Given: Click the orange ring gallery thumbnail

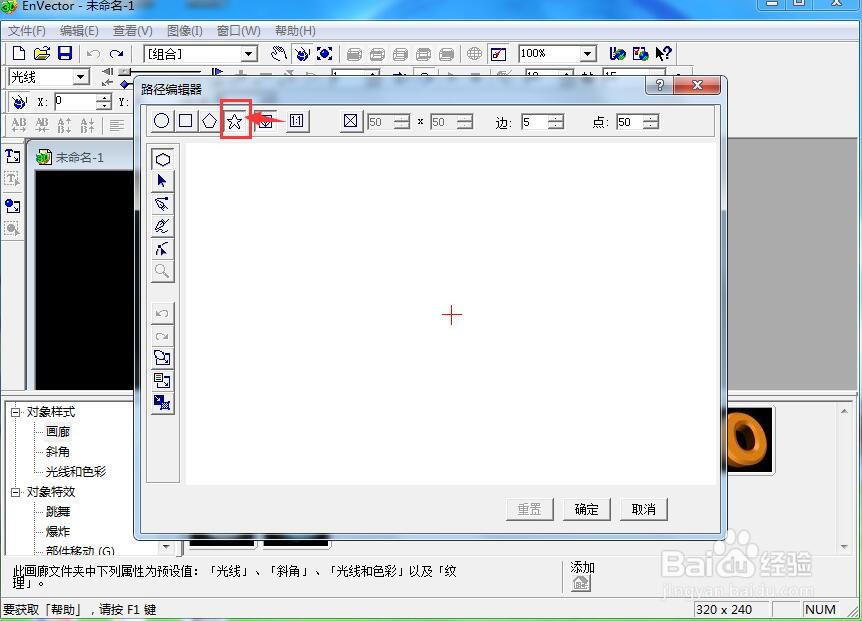Looking at the screenshot, I should tap(750, 440).
